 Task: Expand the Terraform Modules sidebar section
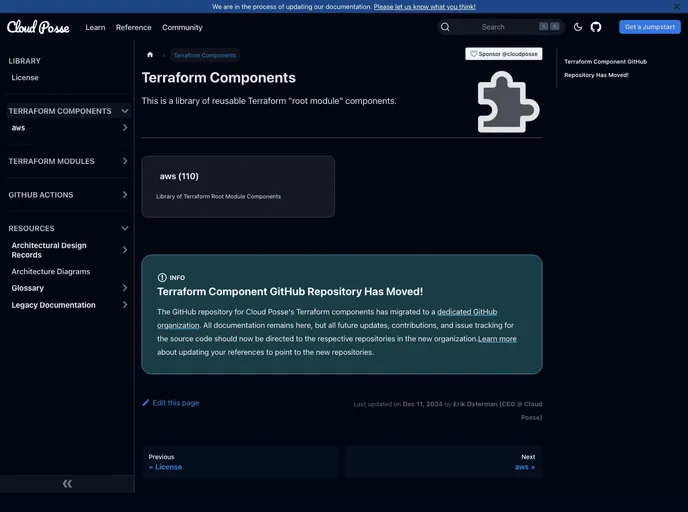[125, 161]
